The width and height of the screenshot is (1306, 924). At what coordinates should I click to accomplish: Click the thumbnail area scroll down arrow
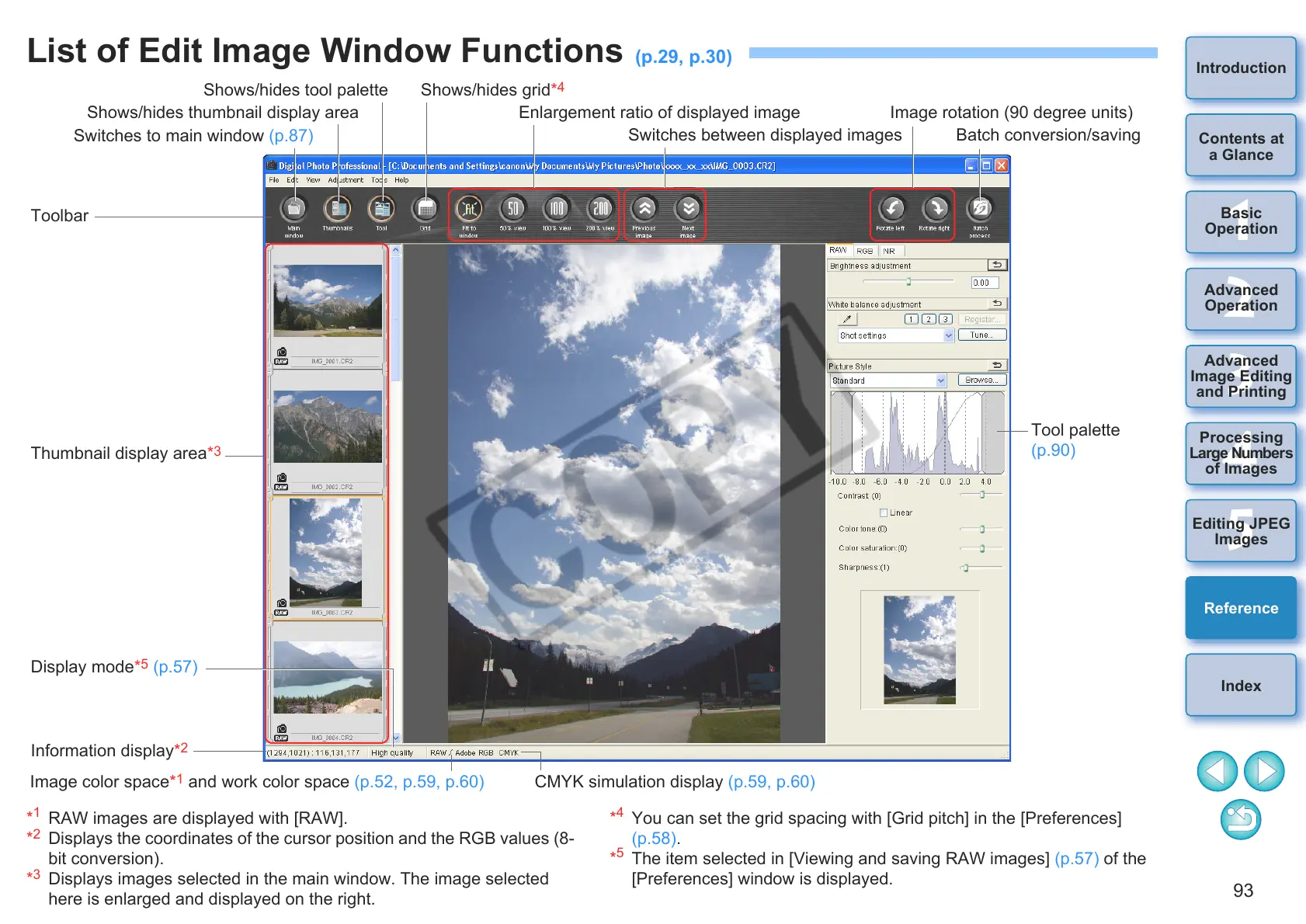(x=396, y=738)
